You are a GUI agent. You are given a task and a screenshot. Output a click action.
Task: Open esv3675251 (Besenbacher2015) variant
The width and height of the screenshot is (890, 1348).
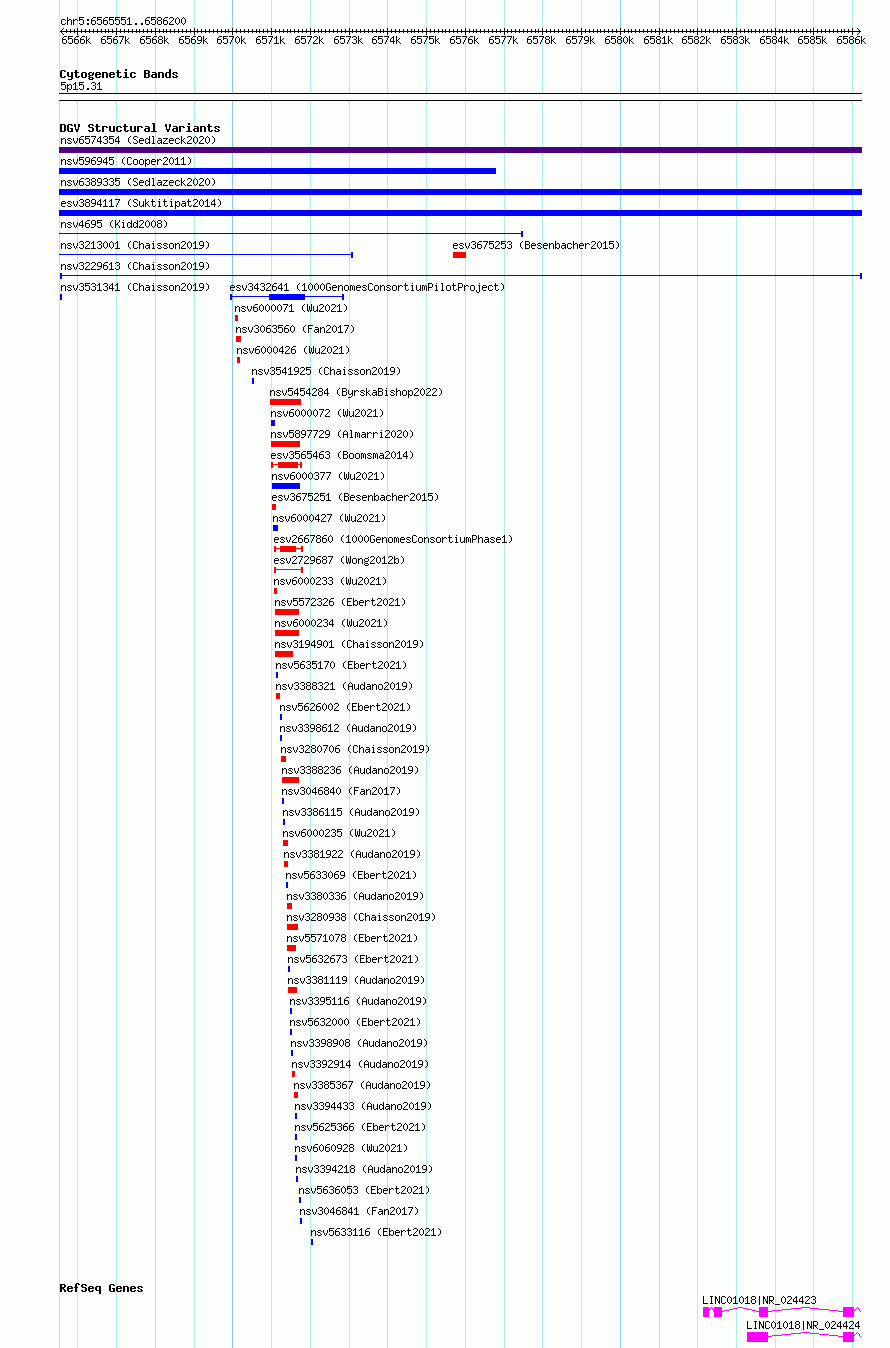[355, 498]
